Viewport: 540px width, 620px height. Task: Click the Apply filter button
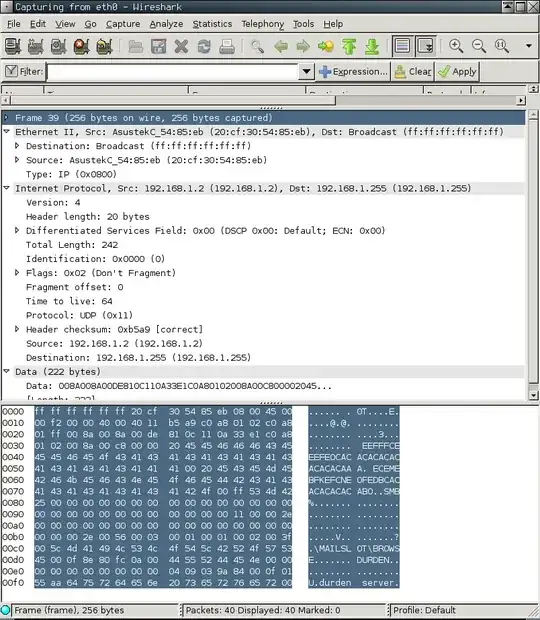[457, 72]
